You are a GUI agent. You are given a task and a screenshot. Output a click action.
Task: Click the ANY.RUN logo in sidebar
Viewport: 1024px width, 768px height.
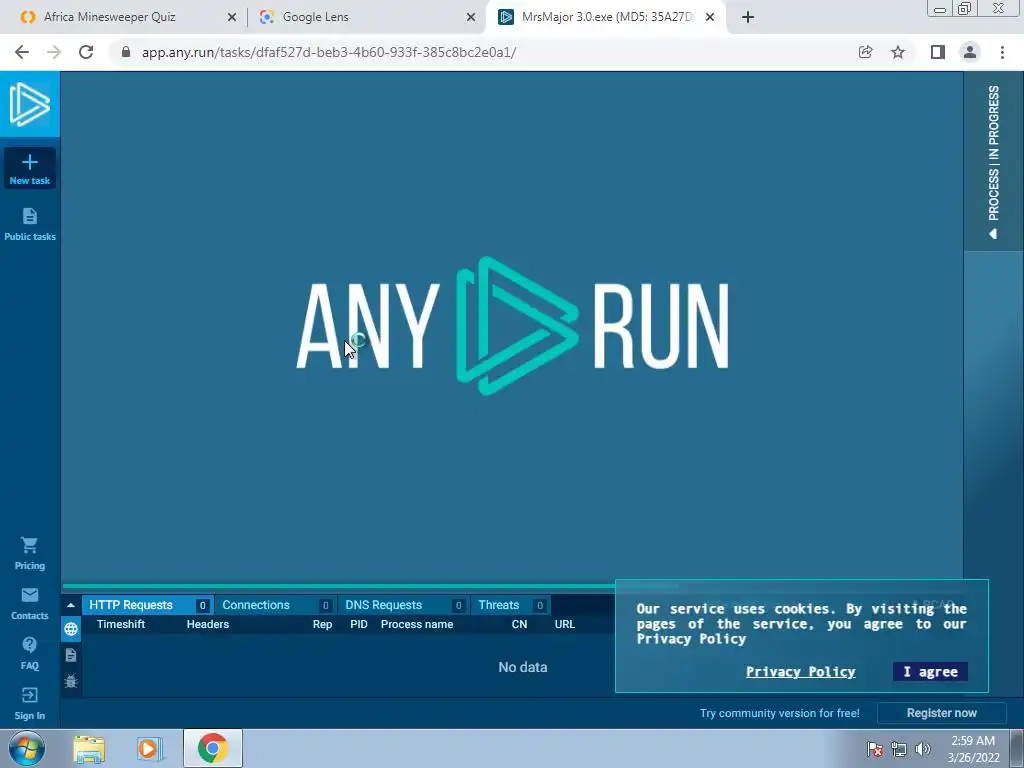(x=29, y=104)
